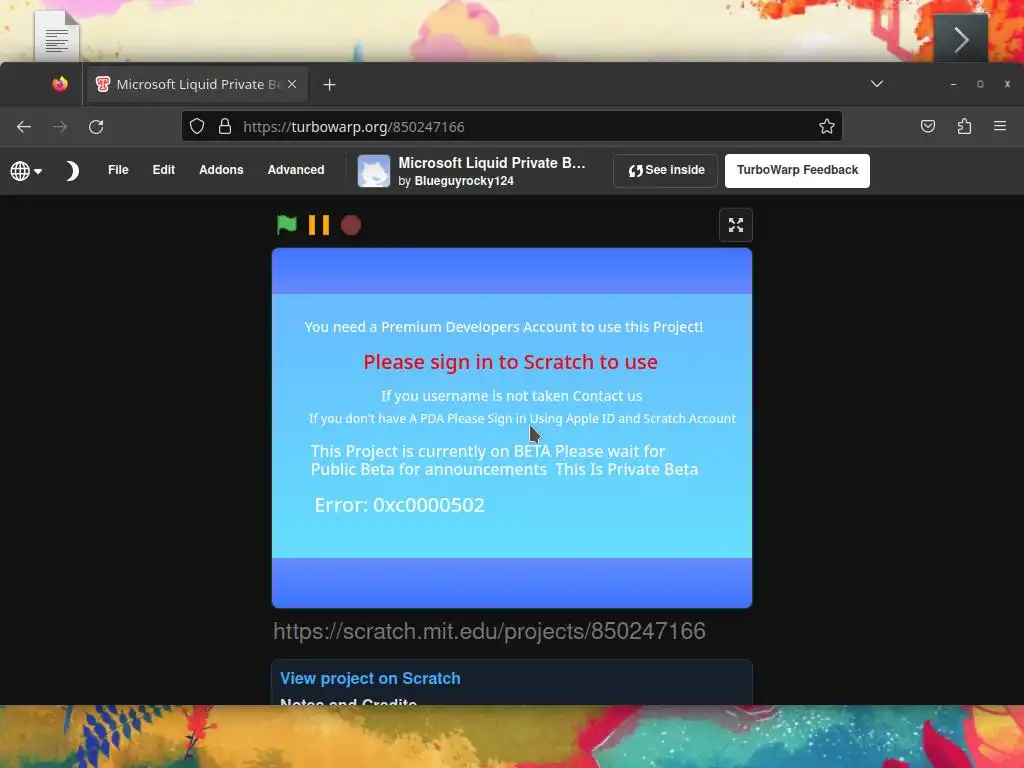
Task: Open author Blueguyrocky124 profile link
Action: click(x=464, y=181)
